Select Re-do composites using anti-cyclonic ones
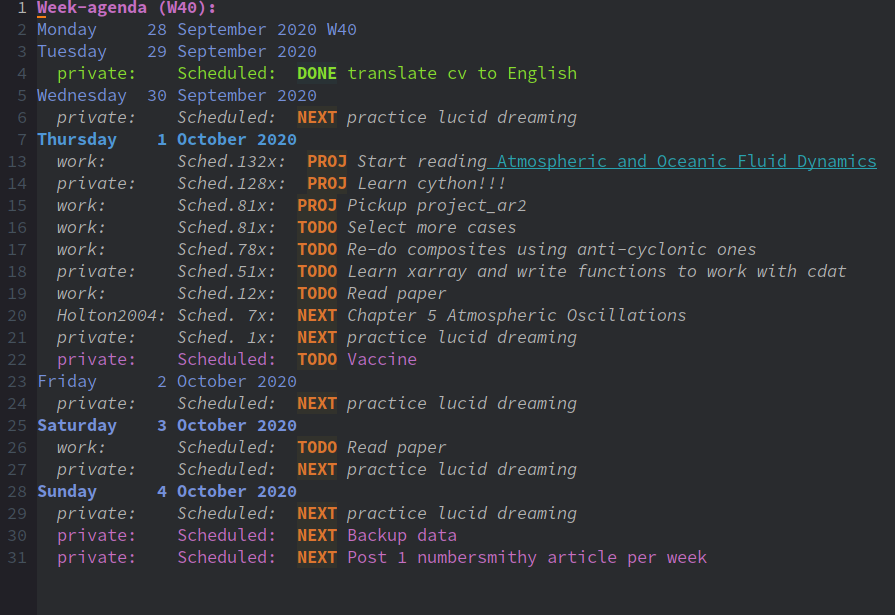 point(551,250)
